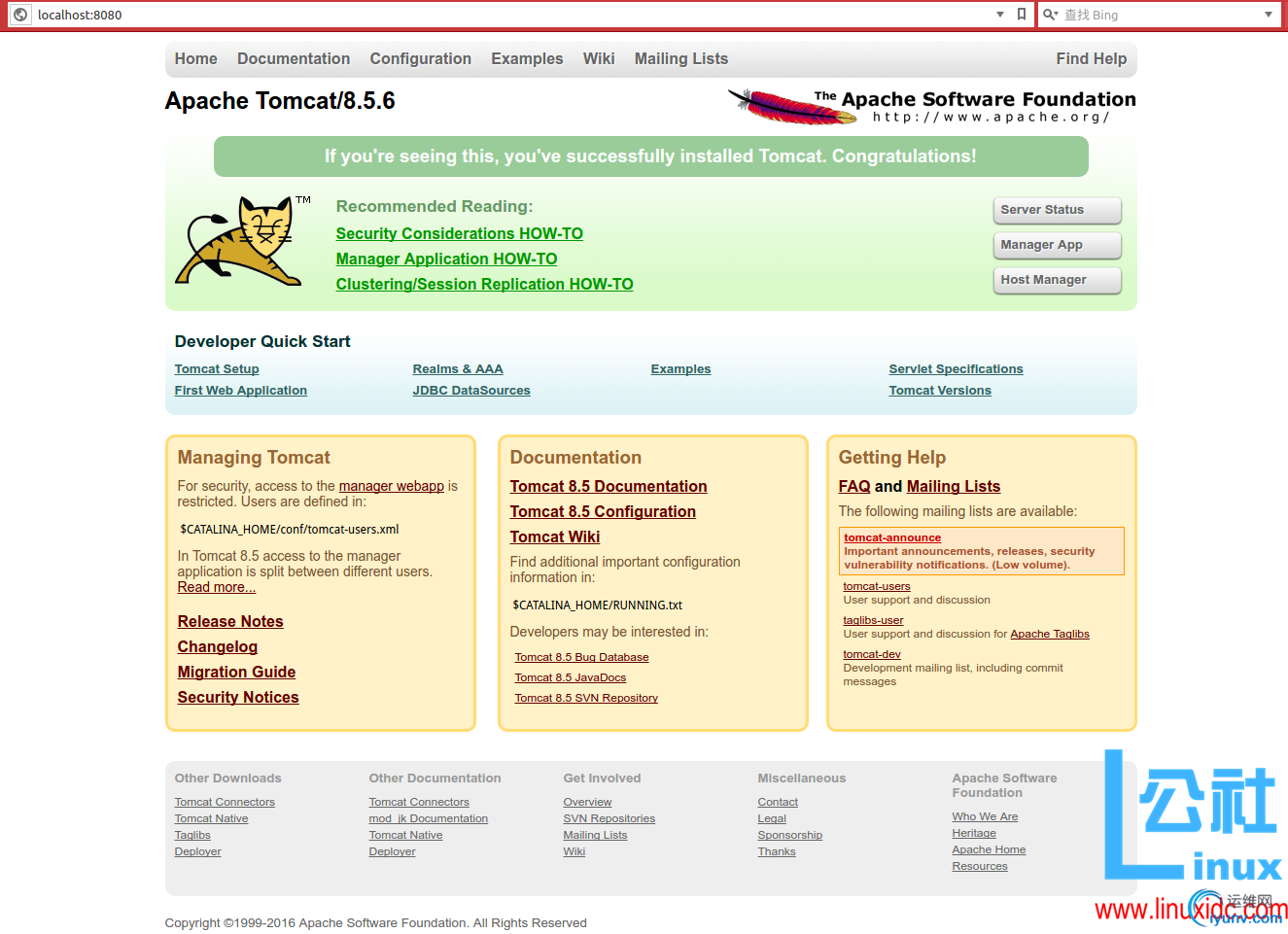Click the localhost:8080 address field

[510, 15]
